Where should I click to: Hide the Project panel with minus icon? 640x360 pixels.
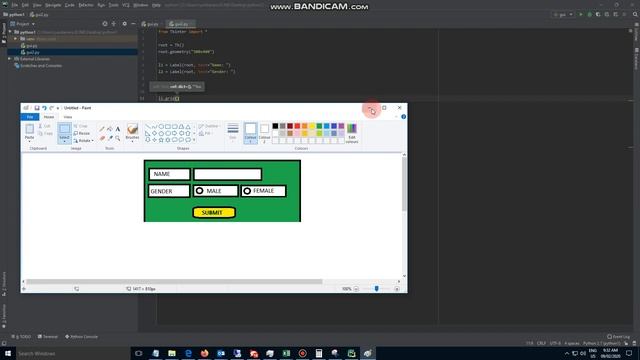click(133, 24)
